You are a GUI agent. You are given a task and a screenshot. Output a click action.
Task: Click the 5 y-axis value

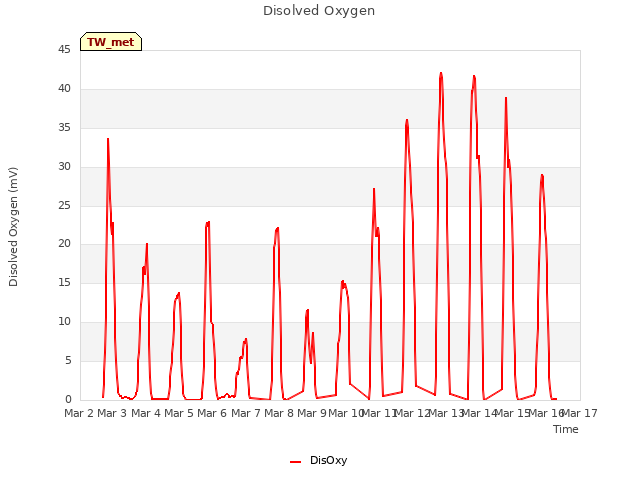pos(68,360)
